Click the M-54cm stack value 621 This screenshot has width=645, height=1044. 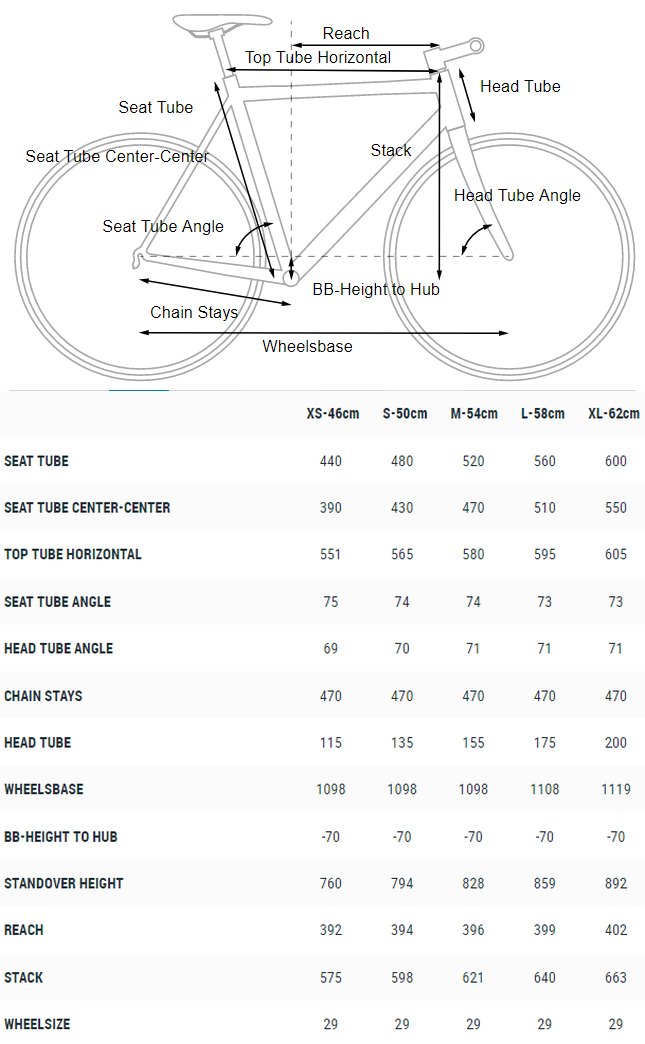[473, 977]
